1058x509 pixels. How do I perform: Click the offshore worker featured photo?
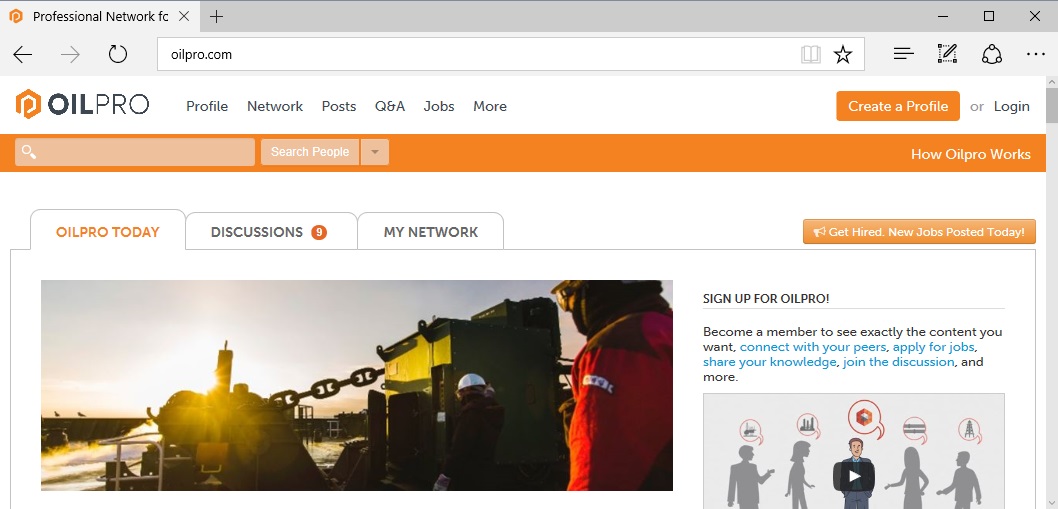[357, 385]
